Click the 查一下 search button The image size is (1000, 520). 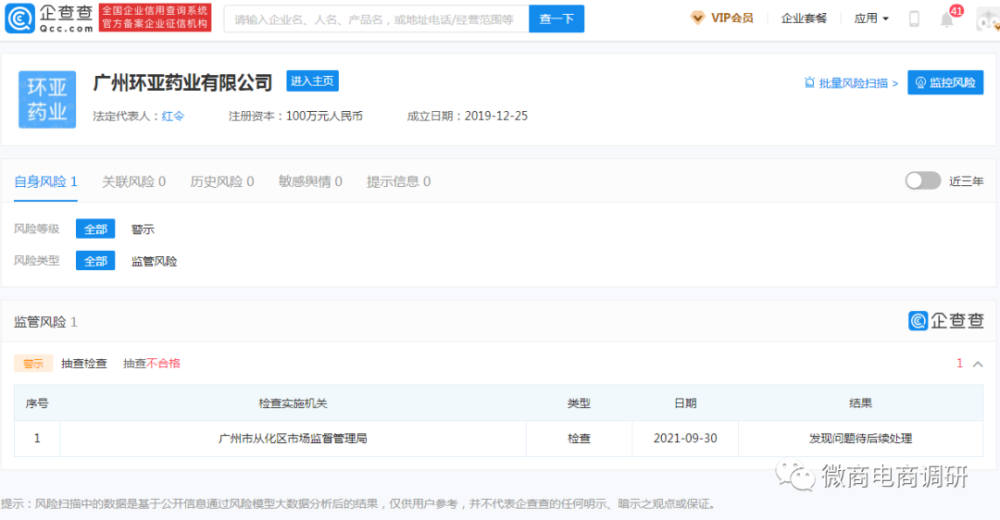[x=556, y=19]
